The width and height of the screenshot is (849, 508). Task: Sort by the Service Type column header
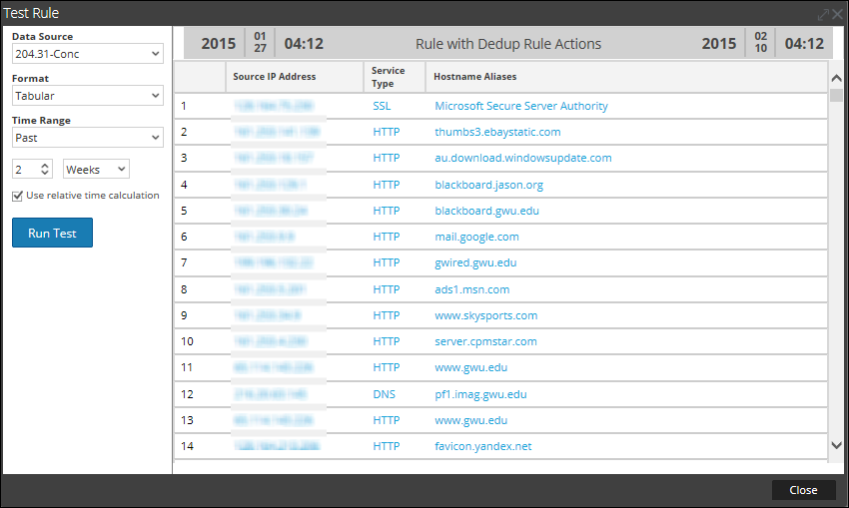click(388, 77)
